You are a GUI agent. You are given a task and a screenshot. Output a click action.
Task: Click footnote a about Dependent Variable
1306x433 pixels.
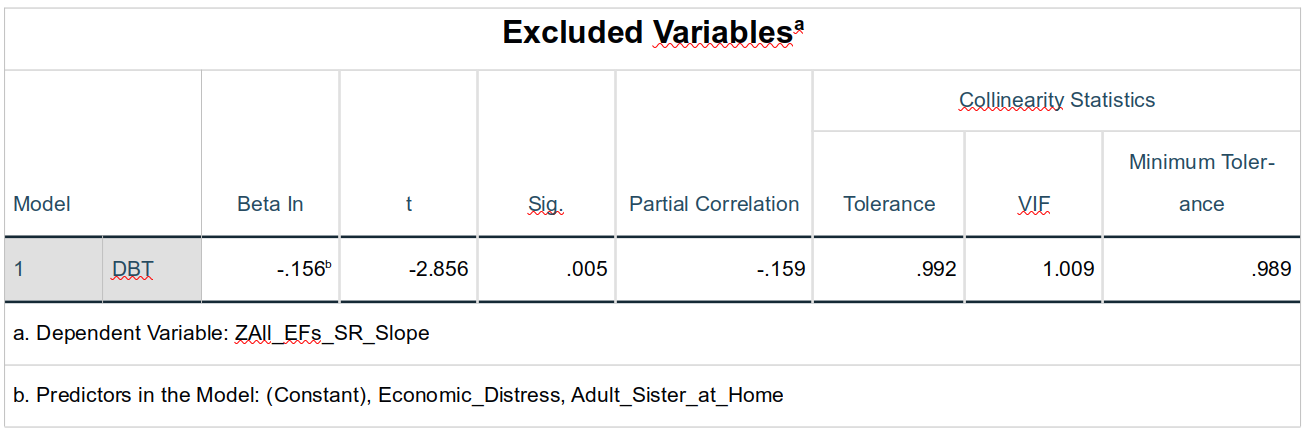click(x=221, y=333)
